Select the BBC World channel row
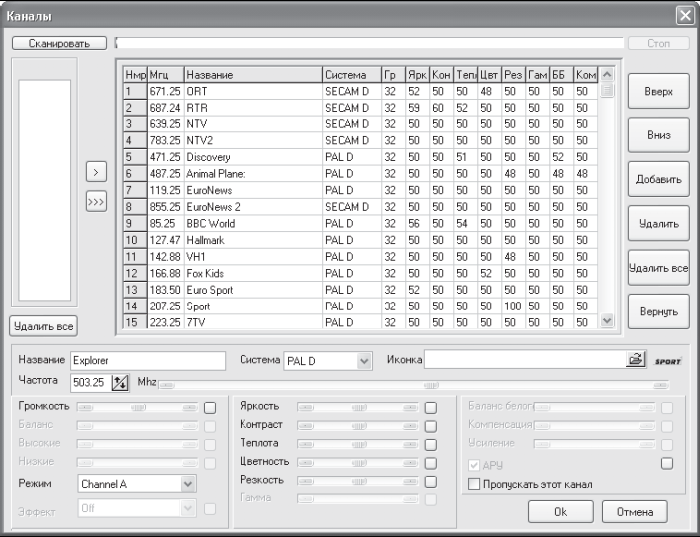Image resolution: width=700 pixels, height=537 pixels. pos(361,224)
